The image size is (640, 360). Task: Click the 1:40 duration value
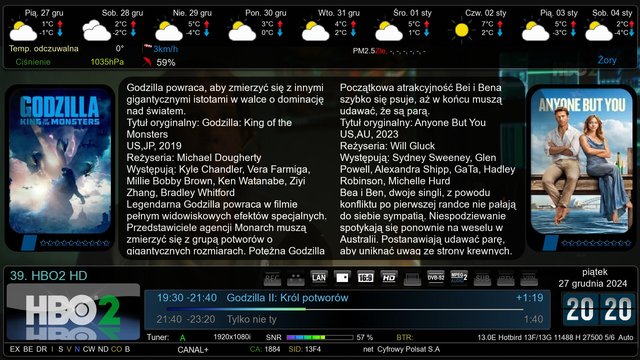(x=533, y=319)
